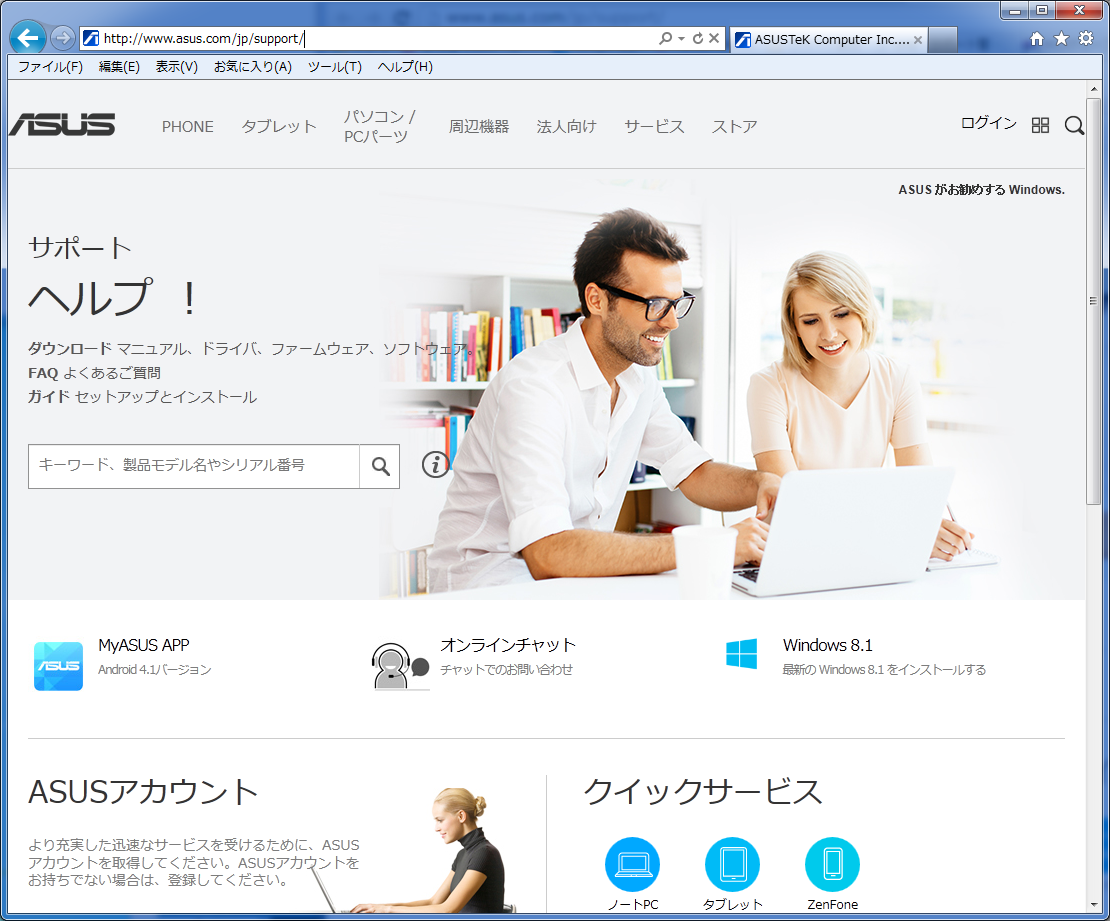Open the ストア navigation item
This screenshot has height=921, width=1110.
[x=734, y=127]
